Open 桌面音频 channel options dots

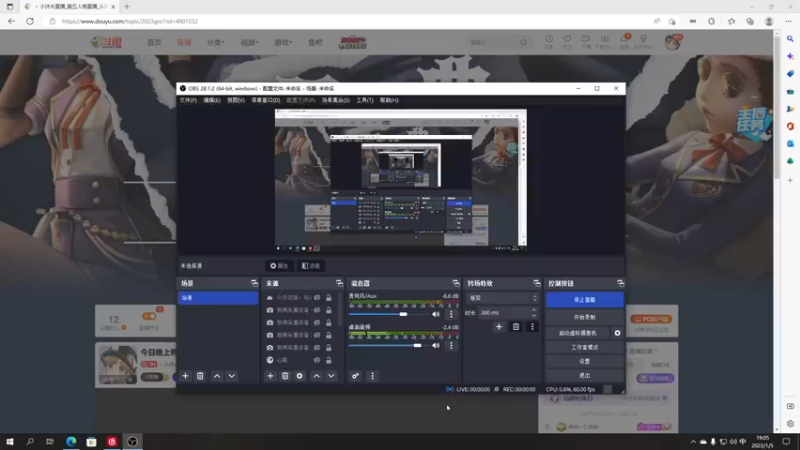tap(451, 345)
